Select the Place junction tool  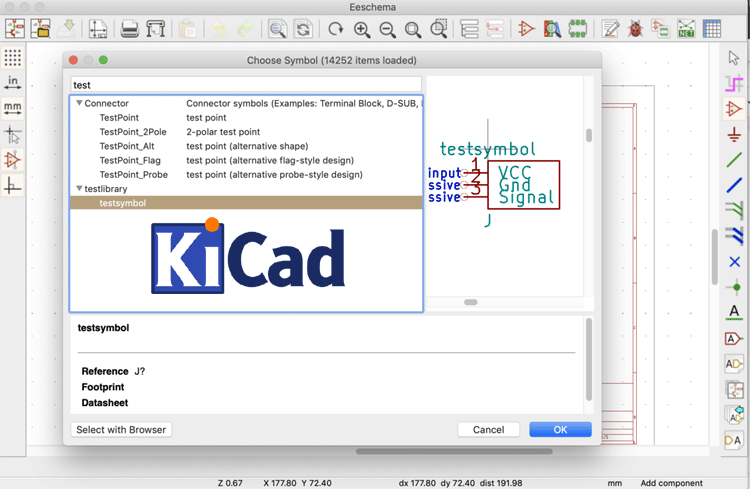734,287
